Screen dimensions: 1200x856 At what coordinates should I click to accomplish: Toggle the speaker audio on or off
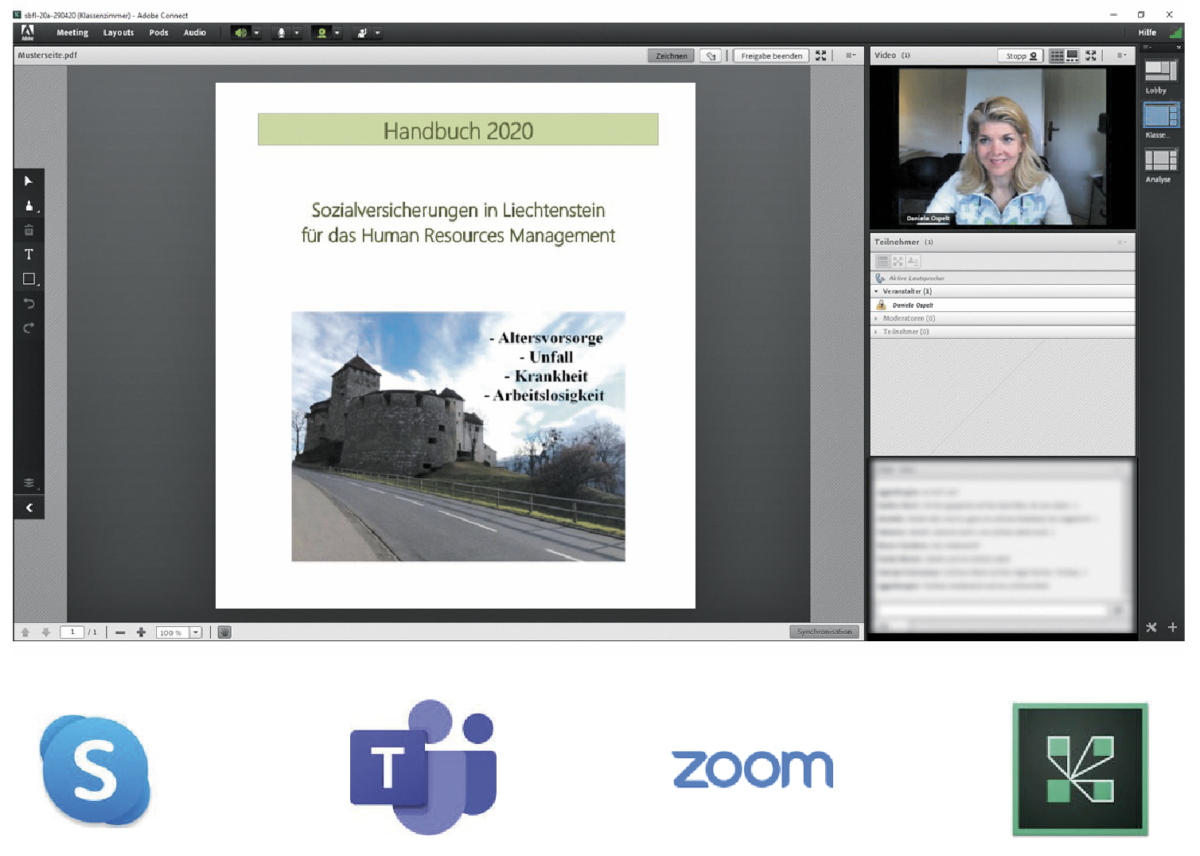coord(240,33)
